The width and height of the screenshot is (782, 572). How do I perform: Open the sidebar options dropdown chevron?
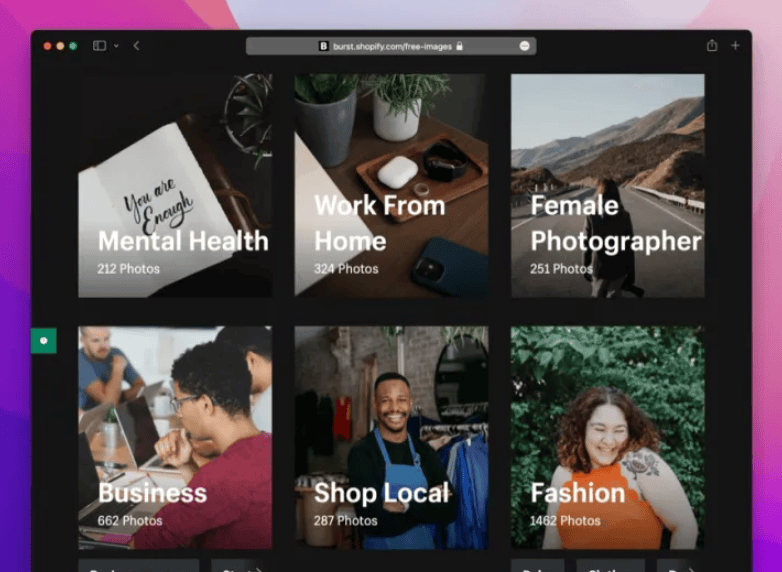coord(115,46)
